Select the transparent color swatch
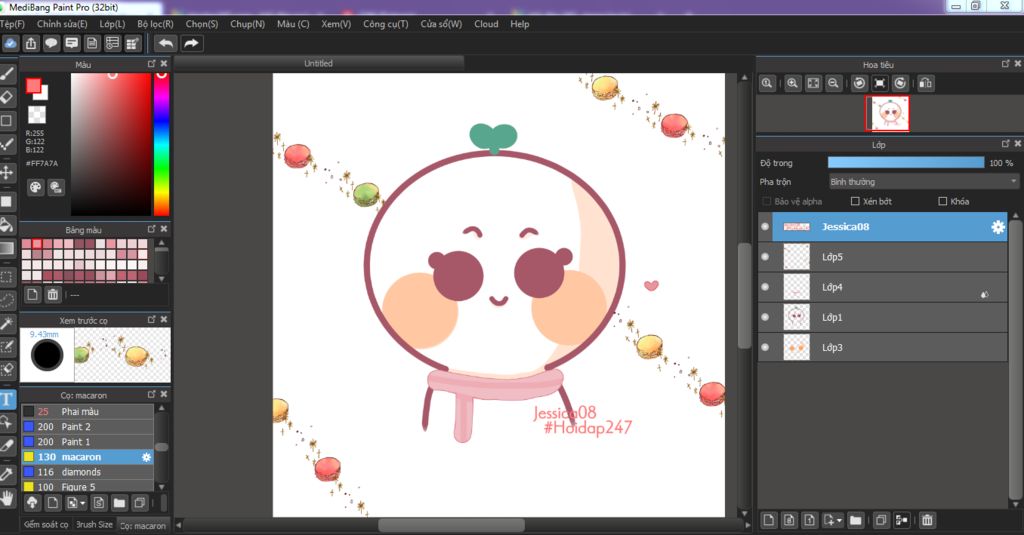Image resolution: width=1024 pixels, height=535 pixels. [37, 114]
